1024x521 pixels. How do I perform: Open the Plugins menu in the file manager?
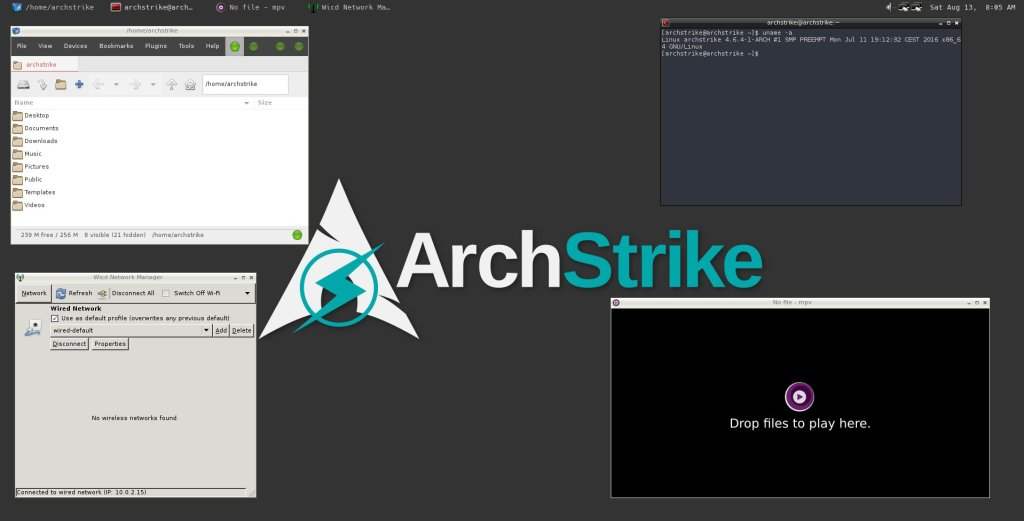point(155,46)
